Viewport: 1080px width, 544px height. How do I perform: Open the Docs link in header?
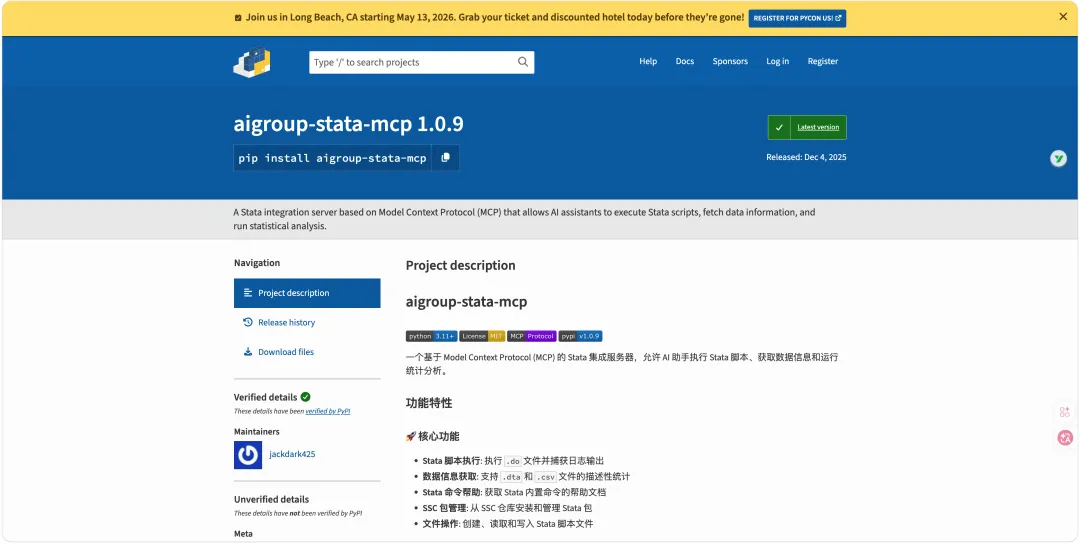[x=685, y=61]
